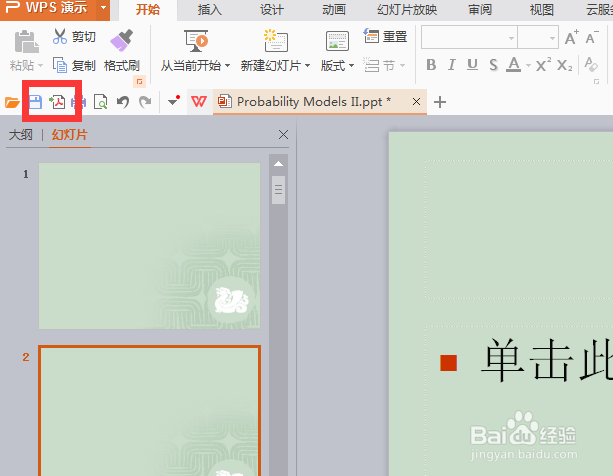The image size is (613, 476).
Task: Expand 从当前开始 dropdown arrow
Action: point(227,66)
